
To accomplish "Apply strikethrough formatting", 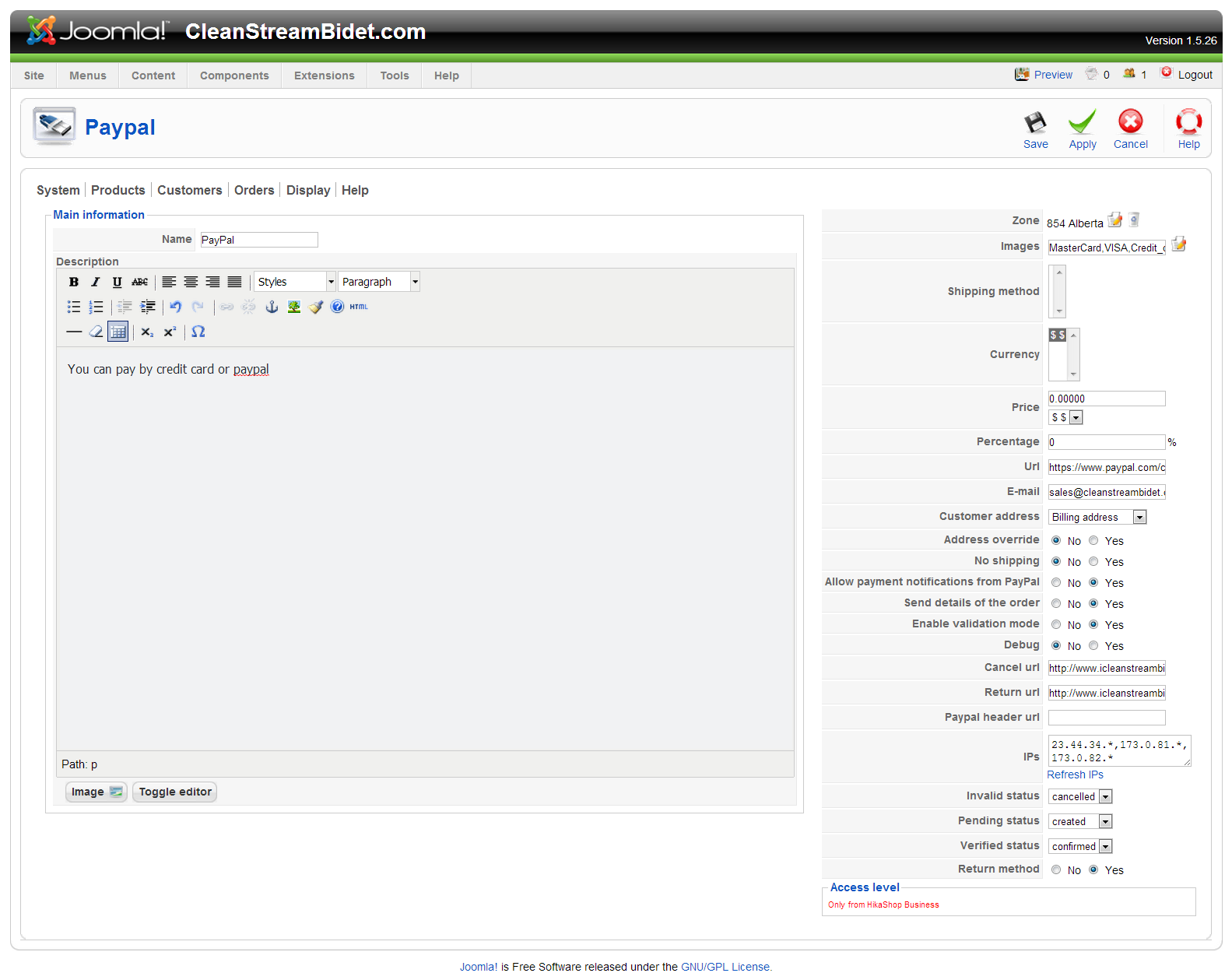I will tap(139, 282).
